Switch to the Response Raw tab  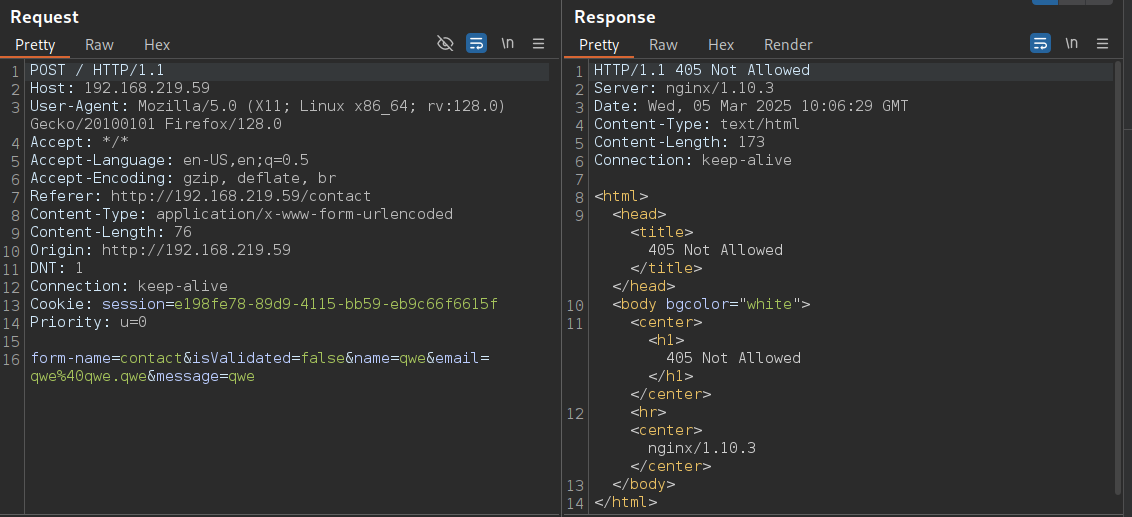(x=663, y=45)
